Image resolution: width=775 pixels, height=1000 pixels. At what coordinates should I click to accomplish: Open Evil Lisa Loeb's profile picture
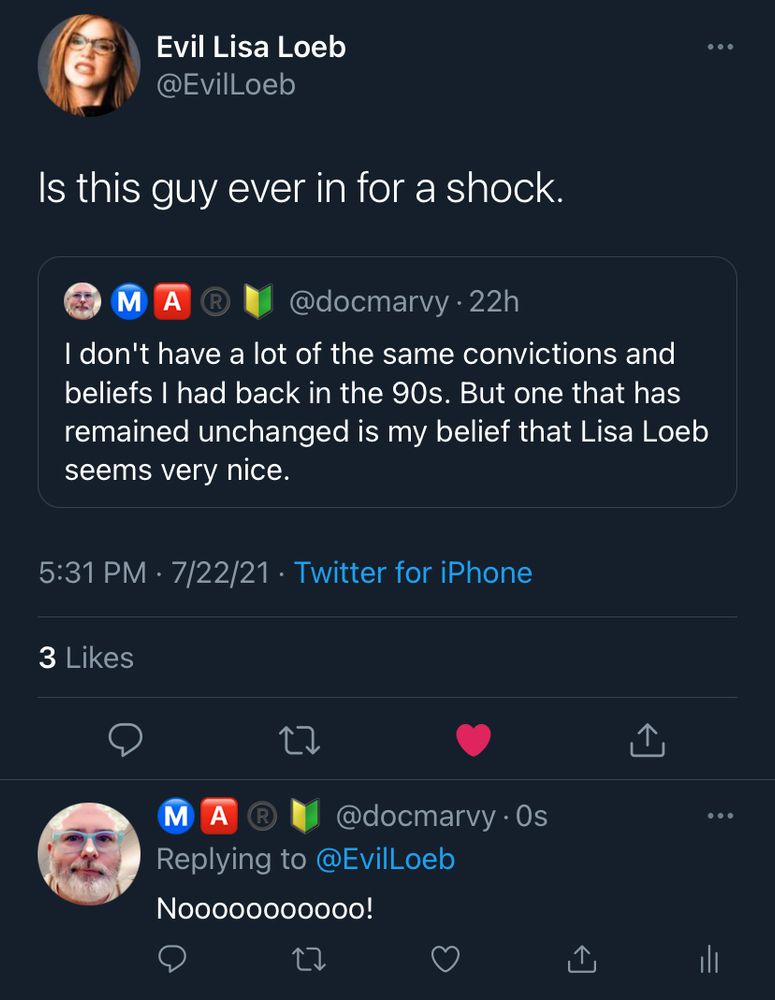click(x=88, y=66)
